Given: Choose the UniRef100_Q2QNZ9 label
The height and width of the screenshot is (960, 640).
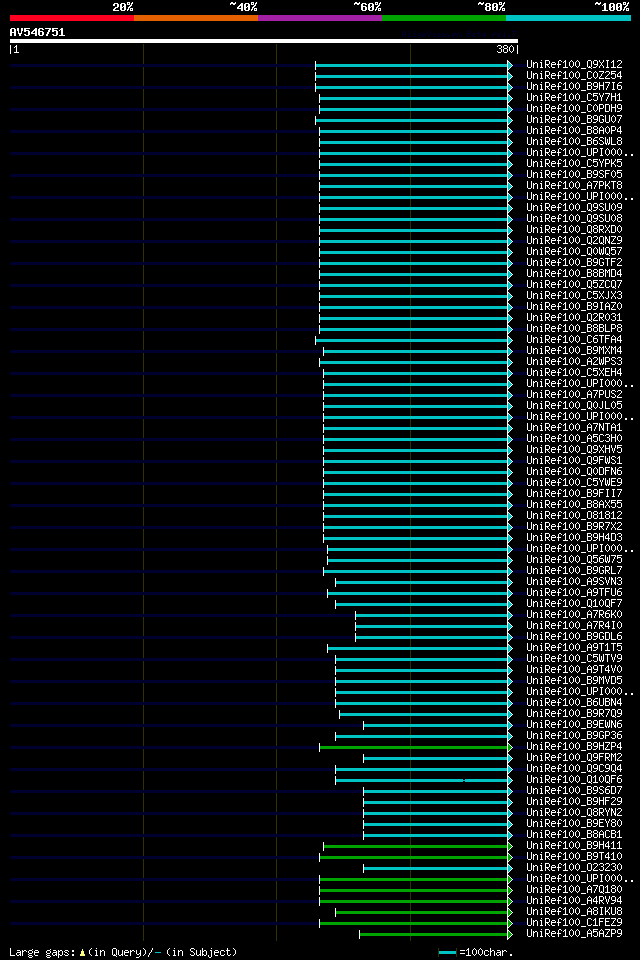Looking at the screenshot, I should click(x=574, y=241).
